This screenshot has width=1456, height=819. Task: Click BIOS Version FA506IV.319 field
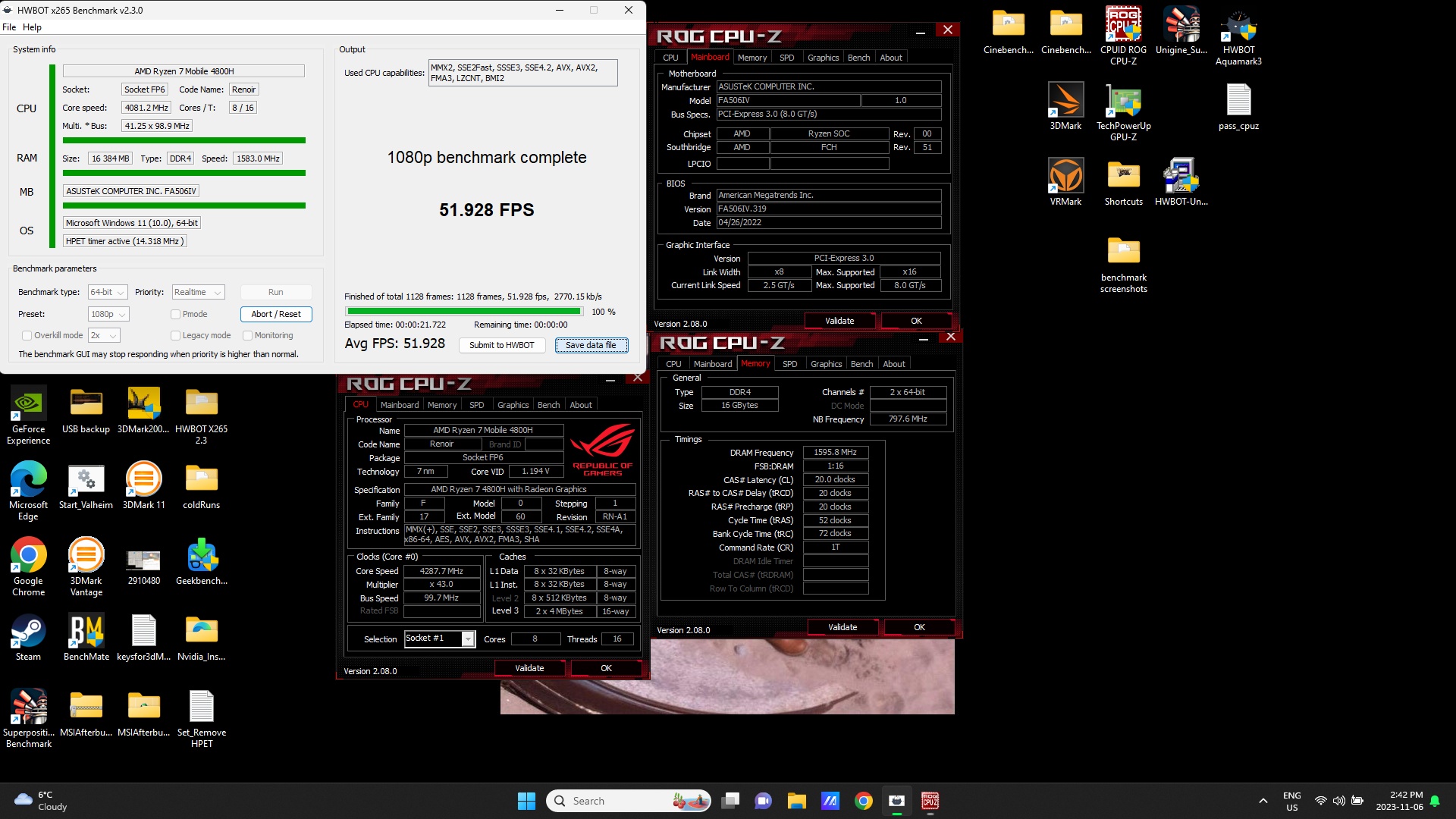[829, 209]
